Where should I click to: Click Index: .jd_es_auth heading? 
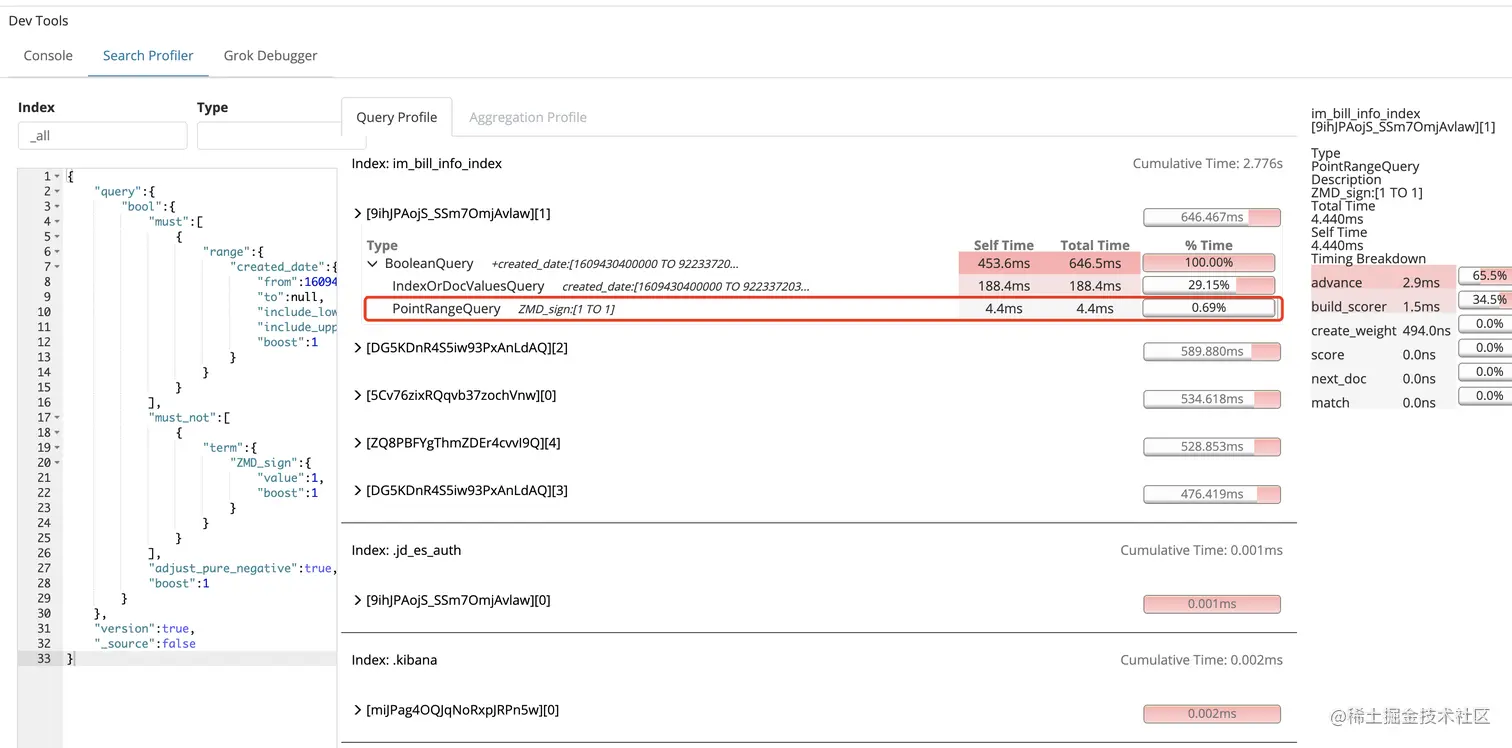pyautogui.click(x=406, y=550)
